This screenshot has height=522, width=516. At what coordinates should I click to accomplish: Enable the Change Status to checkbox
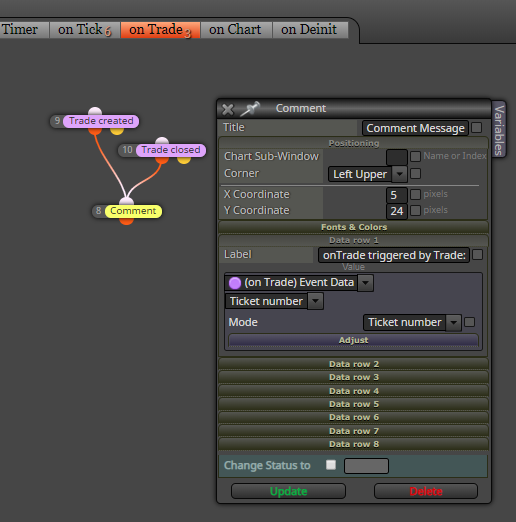(331, 465)
